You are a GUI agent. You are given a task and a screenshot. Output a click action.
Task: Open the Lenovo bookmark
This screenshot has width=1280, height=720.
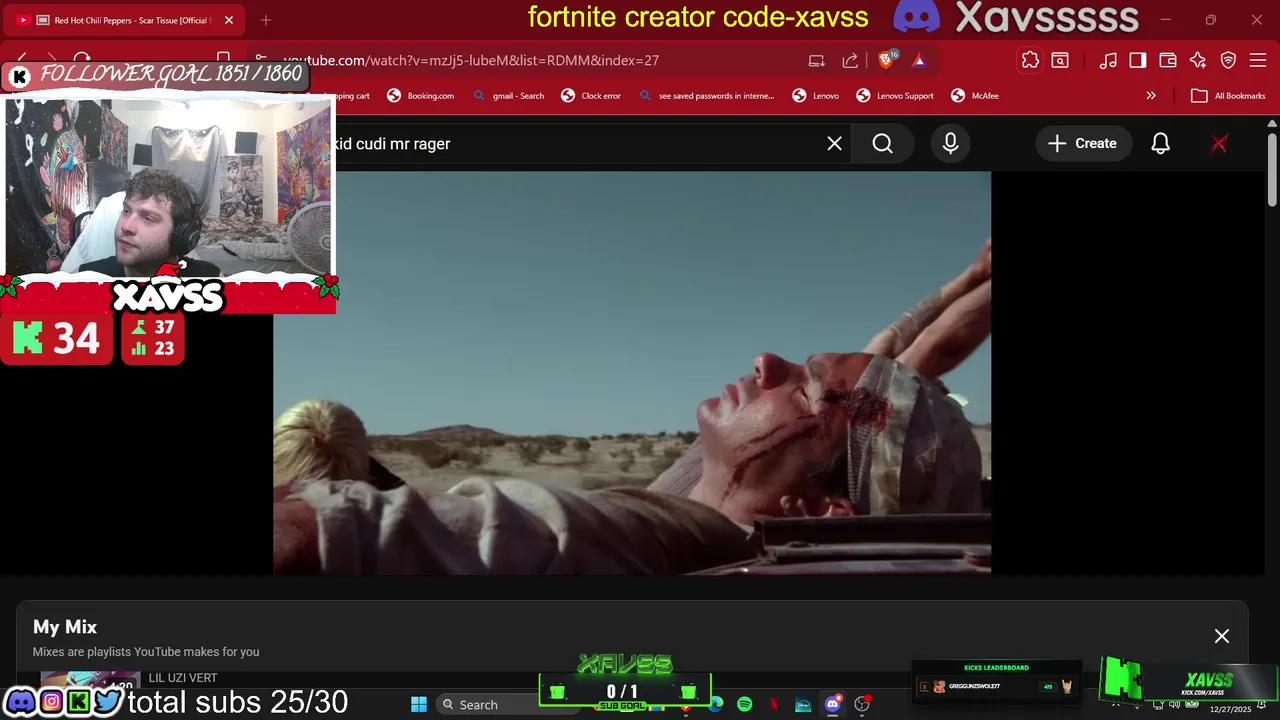click(x=816, y=96)
